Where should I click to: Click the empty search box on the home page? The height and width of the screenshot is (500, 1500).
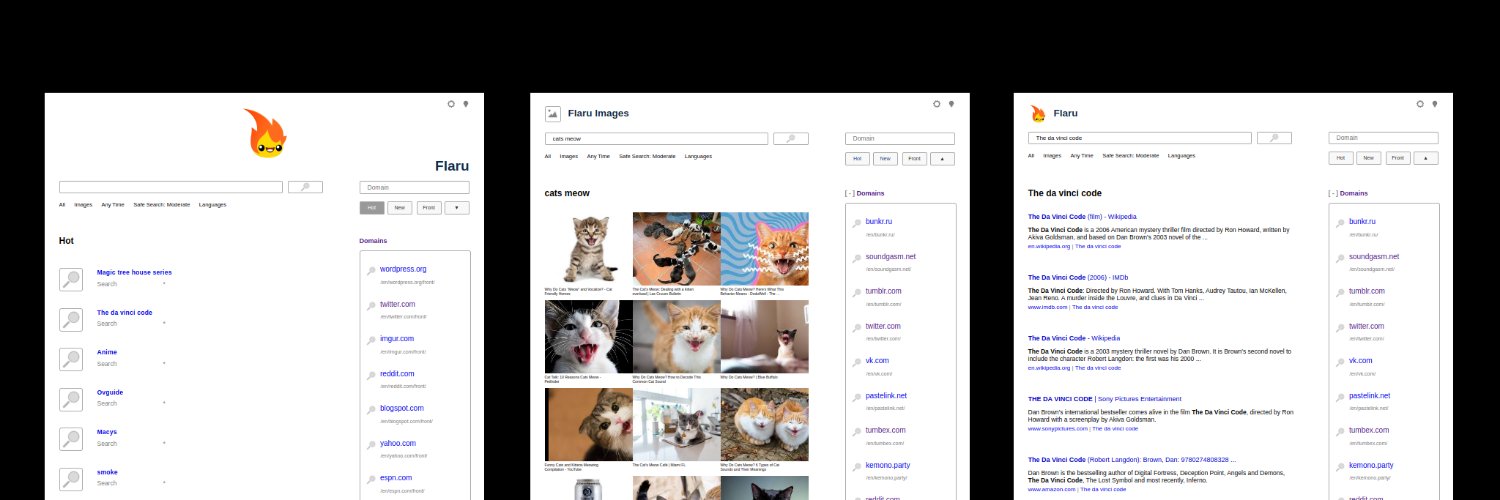pos(171,187)
